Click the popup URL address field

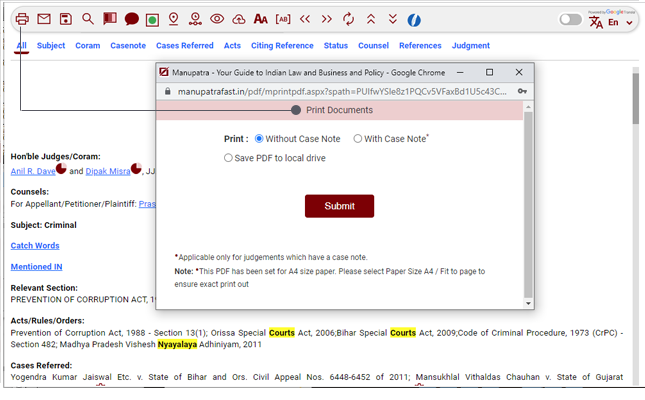[342, 91]
